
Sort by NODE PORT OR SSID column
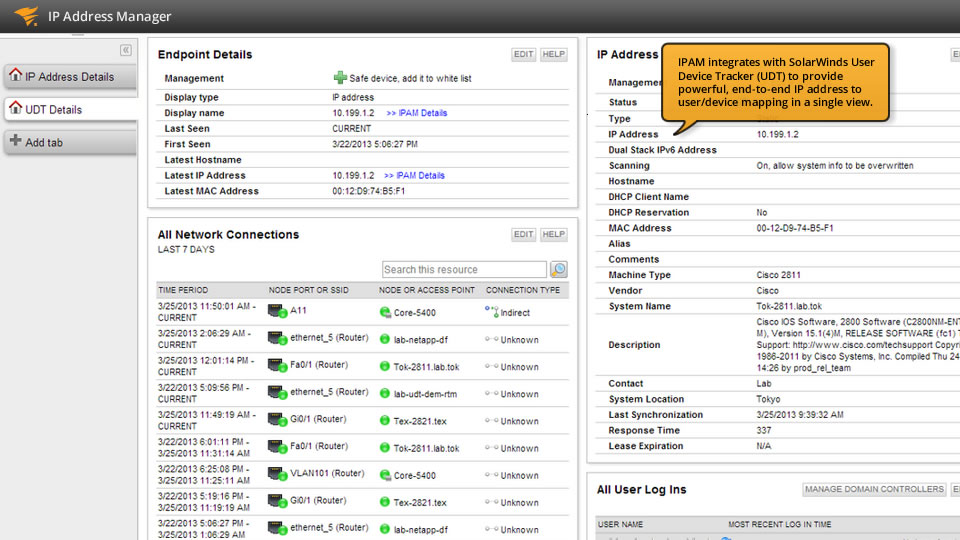[x=309, y=290]
